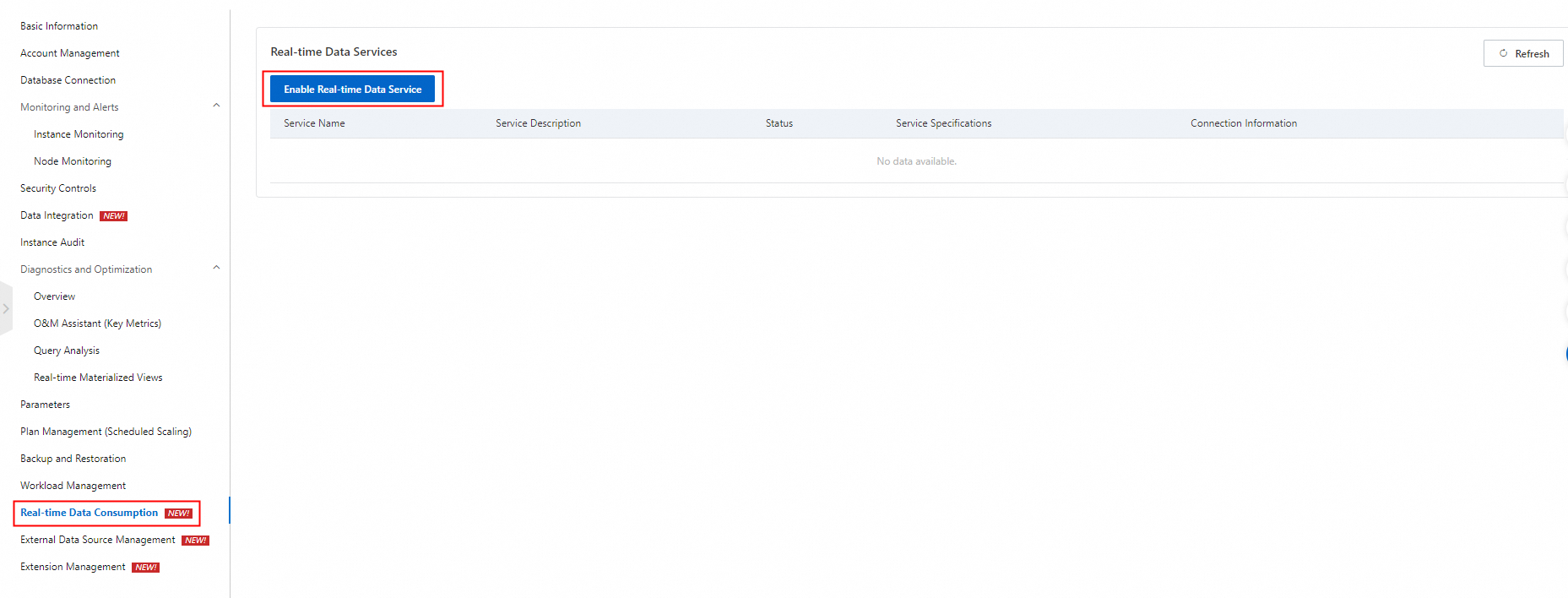
Task: Click the Connection Information column header
Action: [x=1244, y=123]
